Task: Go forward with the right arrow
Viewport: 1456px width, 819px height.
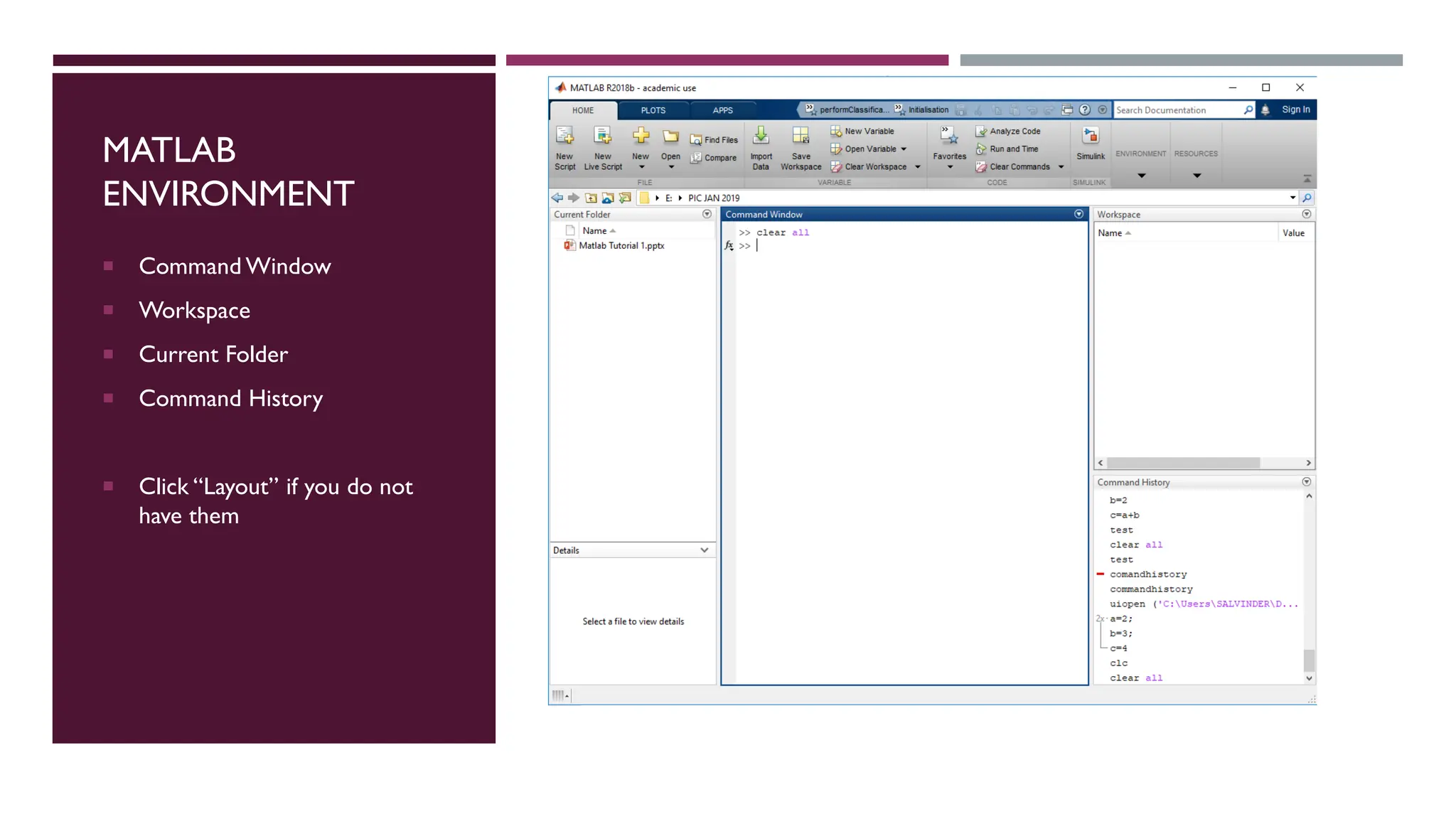Action: pos(574,198)
